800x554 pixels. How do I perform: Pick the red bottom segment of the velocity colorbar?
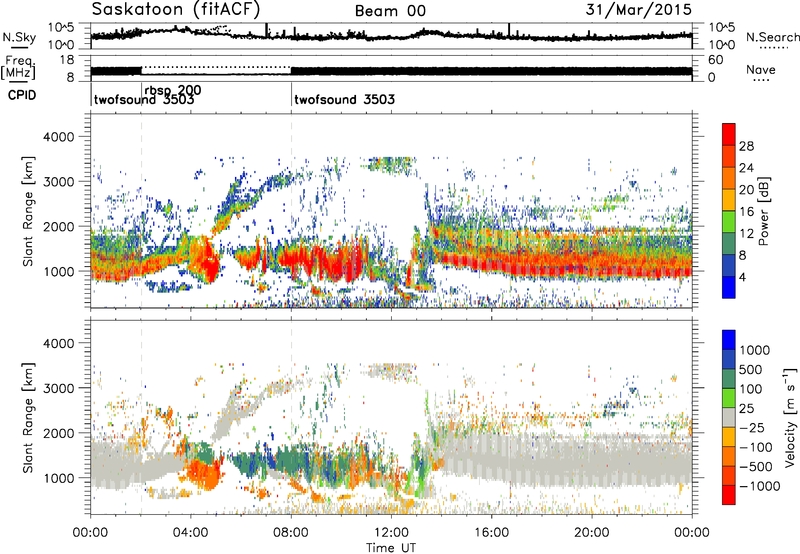[729, 495]
